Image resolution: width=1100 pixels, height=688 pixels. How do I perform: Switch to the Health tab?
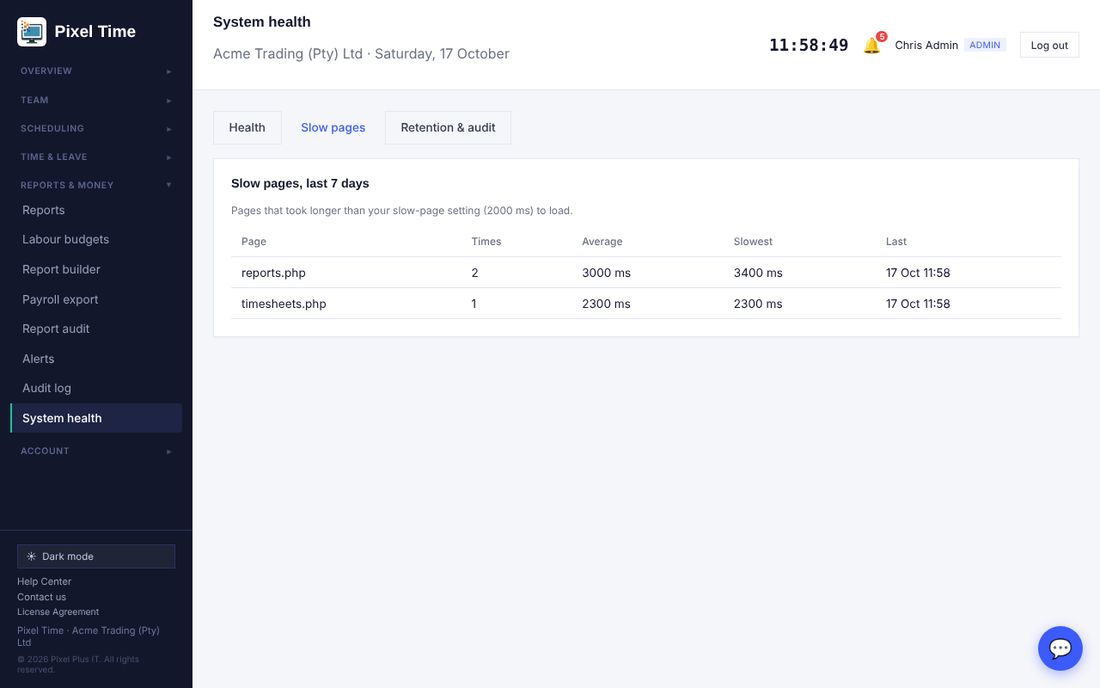click(x=247, y=128)
